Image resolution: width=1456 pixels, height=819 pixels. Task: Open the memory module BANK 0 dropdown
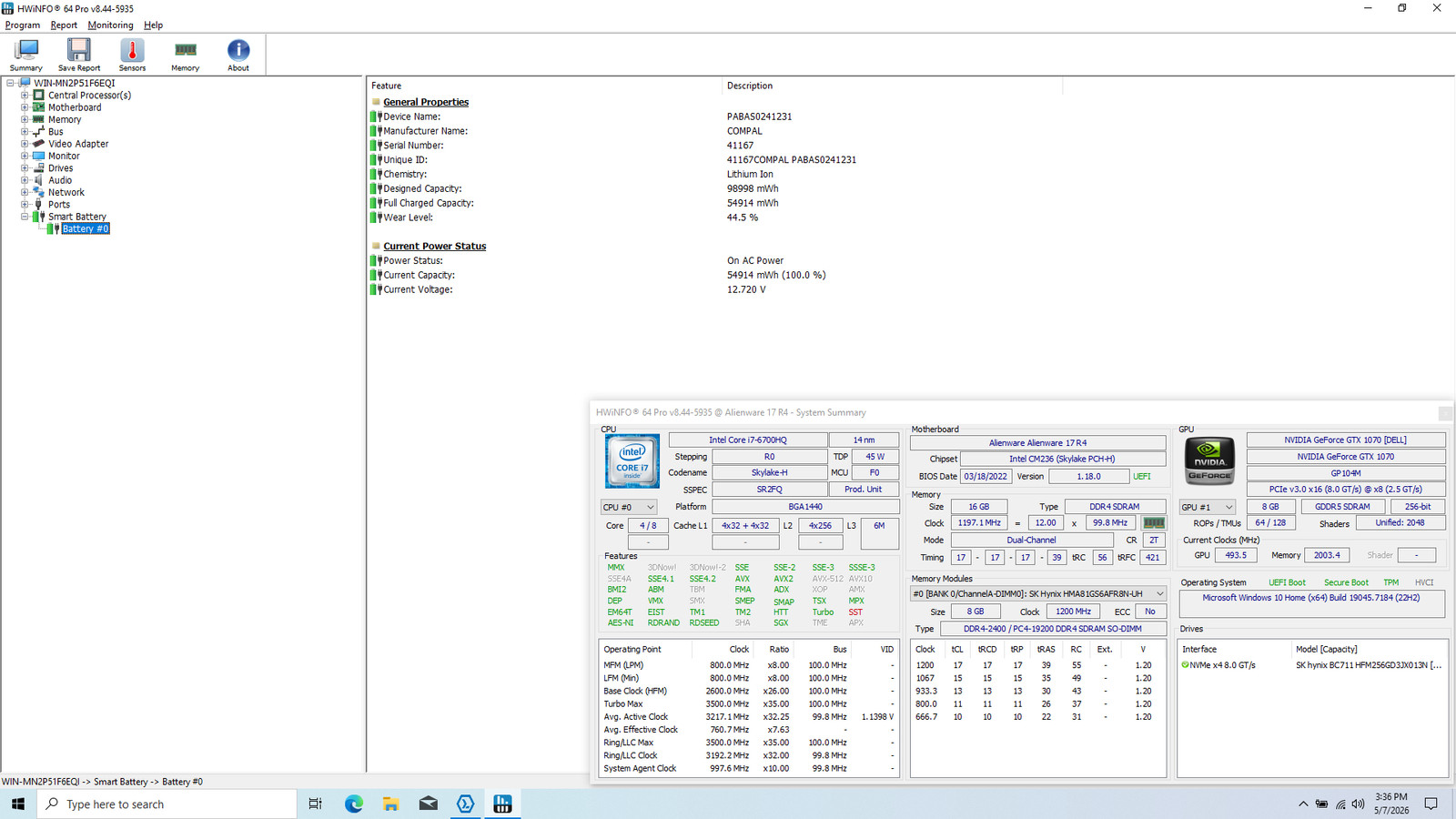click(1038, 593)
